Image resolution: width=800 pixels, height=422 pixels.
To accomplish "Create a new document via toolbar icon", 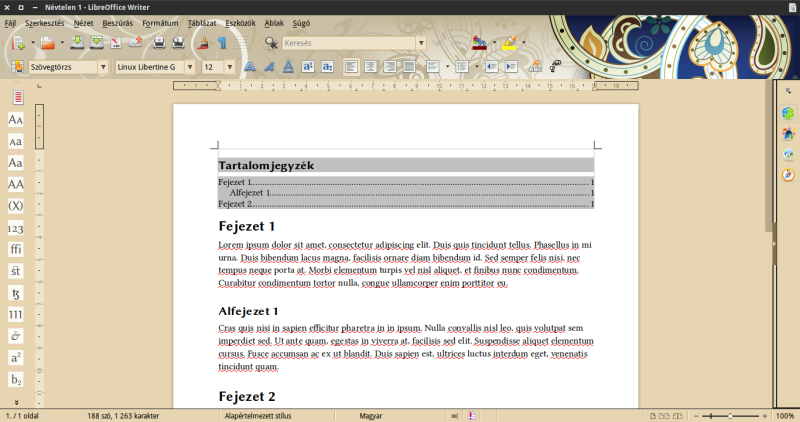I will coord(18,43).
